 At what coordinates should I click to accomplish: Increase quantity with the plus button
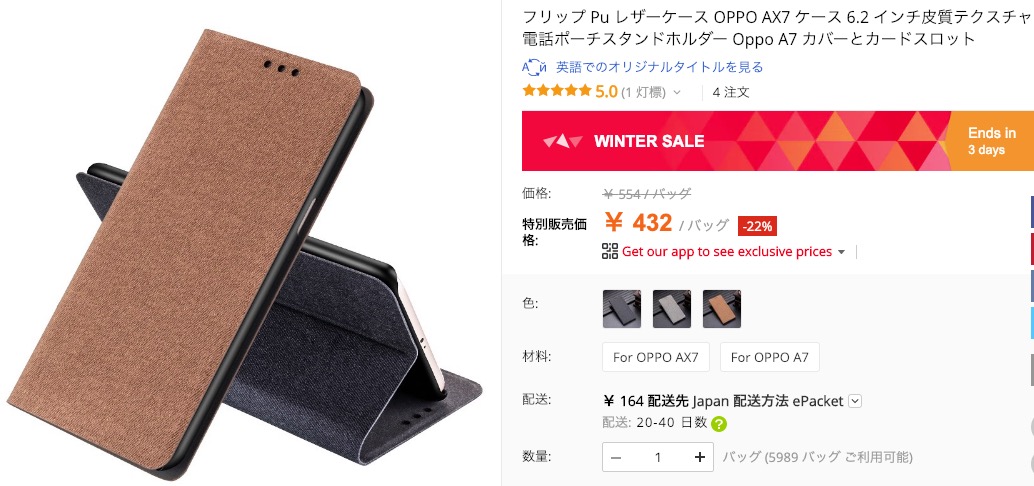tap(700, 457)
